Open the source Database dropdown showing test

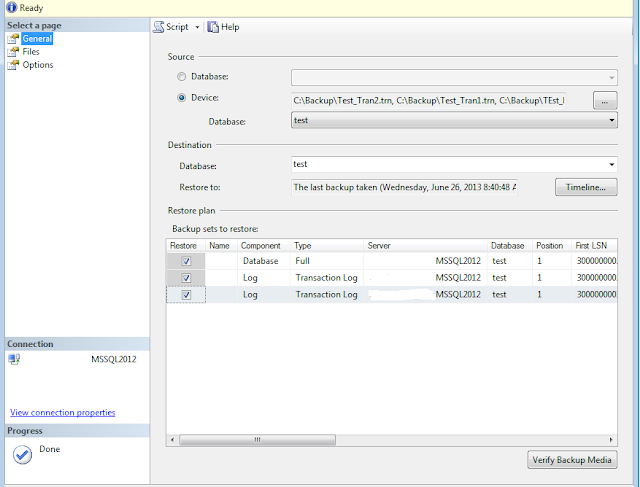(454, 120)
